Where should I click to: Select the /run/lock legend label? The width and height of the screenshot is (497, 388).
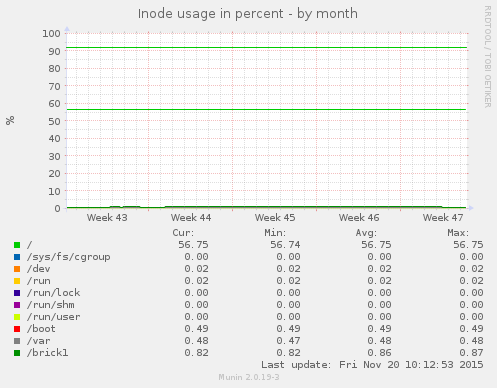pyautogui.click(x=53, y=293)
